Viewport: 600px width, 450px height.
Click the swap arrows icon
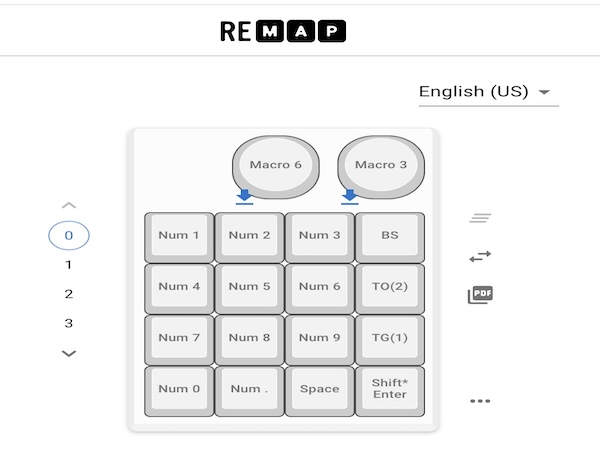coord(481,257)
